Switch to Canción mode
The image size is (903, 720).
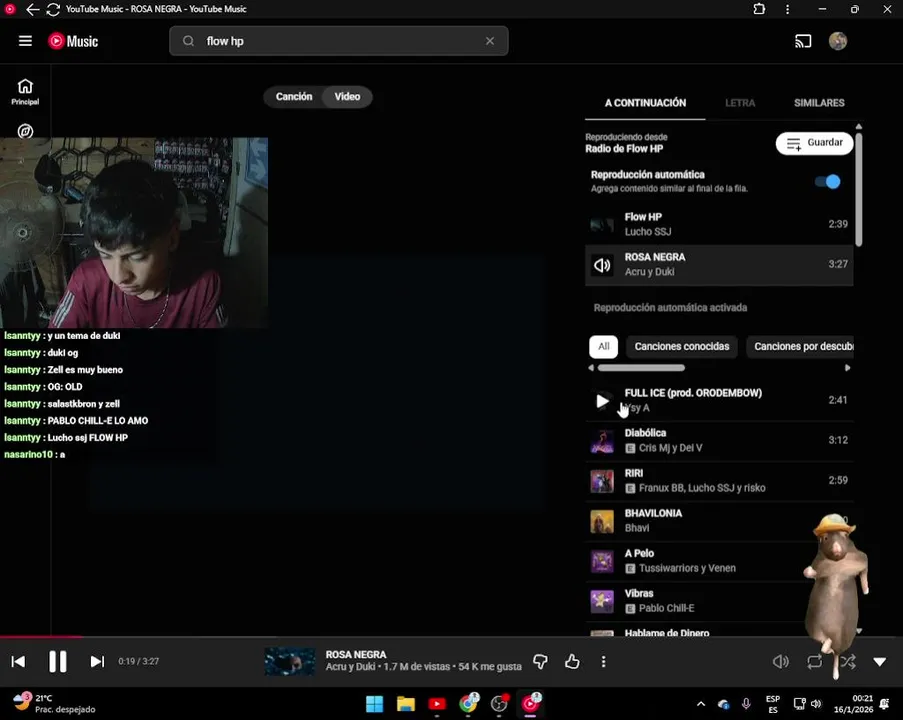[x=294, y=97]
